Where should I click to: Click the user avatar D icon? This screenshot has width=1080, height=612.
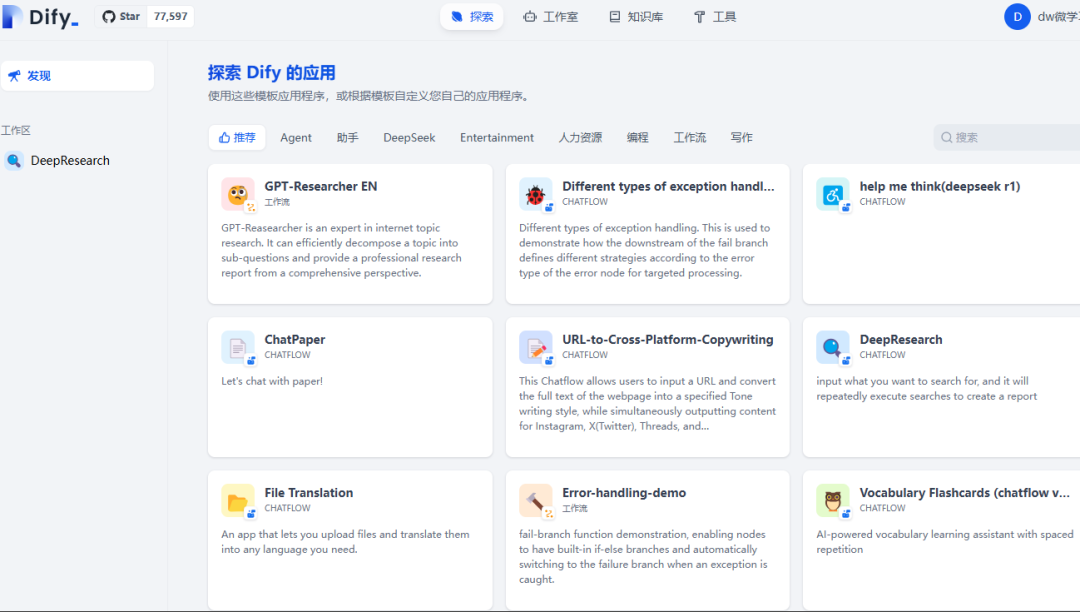pos(1017,17)
